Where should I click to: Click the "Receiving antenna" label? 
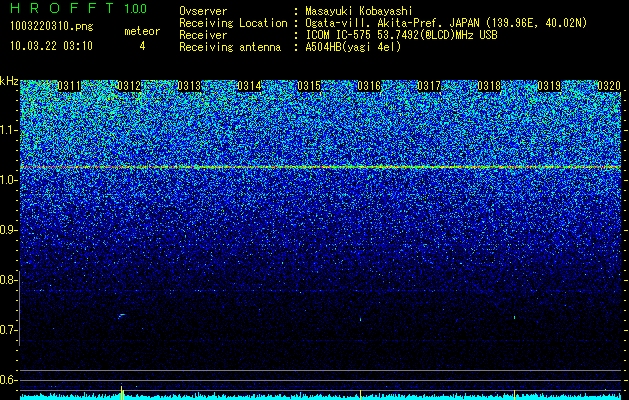coord(230,47)
